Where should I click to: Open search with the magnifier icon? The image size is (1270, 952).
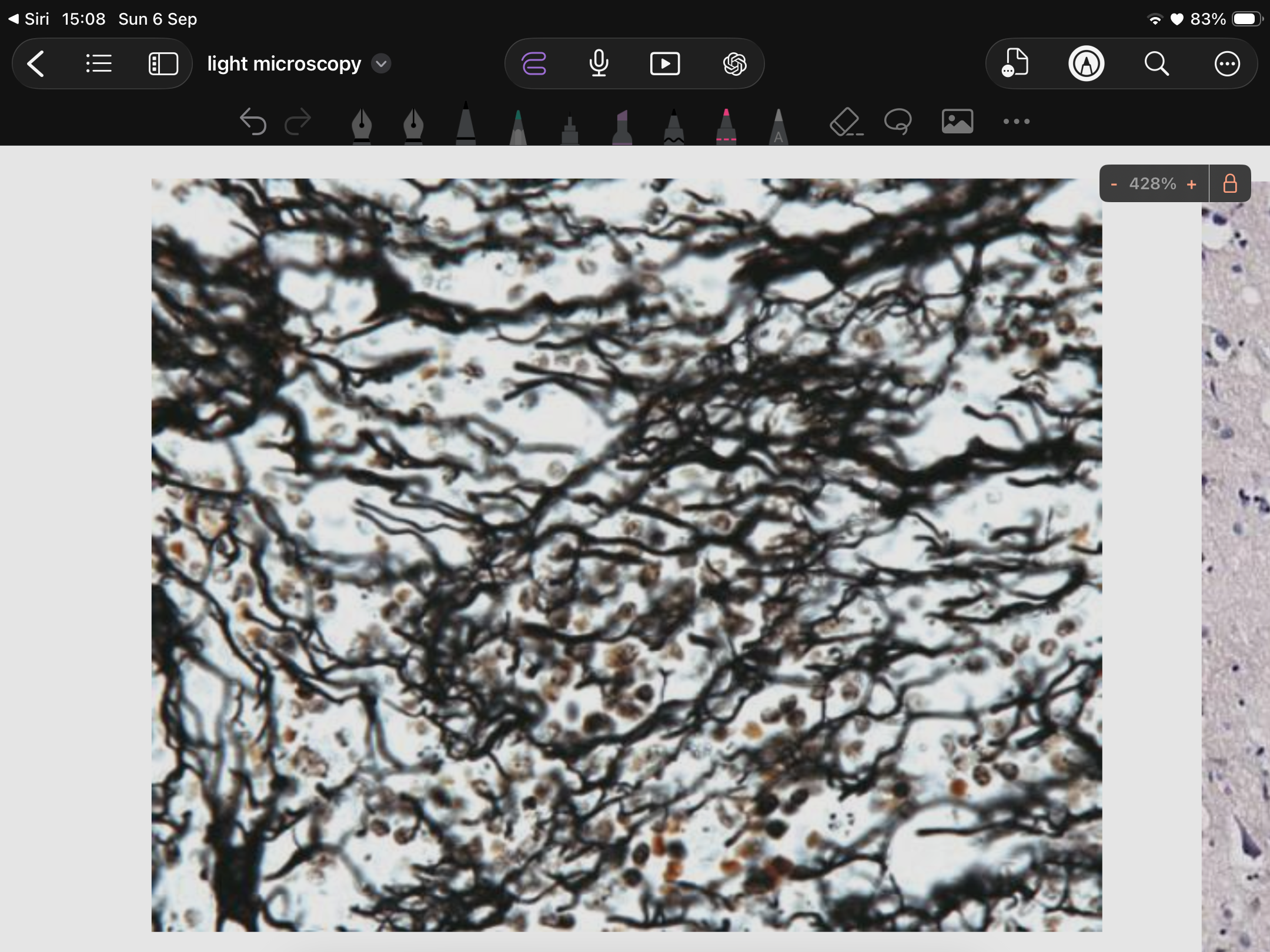coord(1157,63)
